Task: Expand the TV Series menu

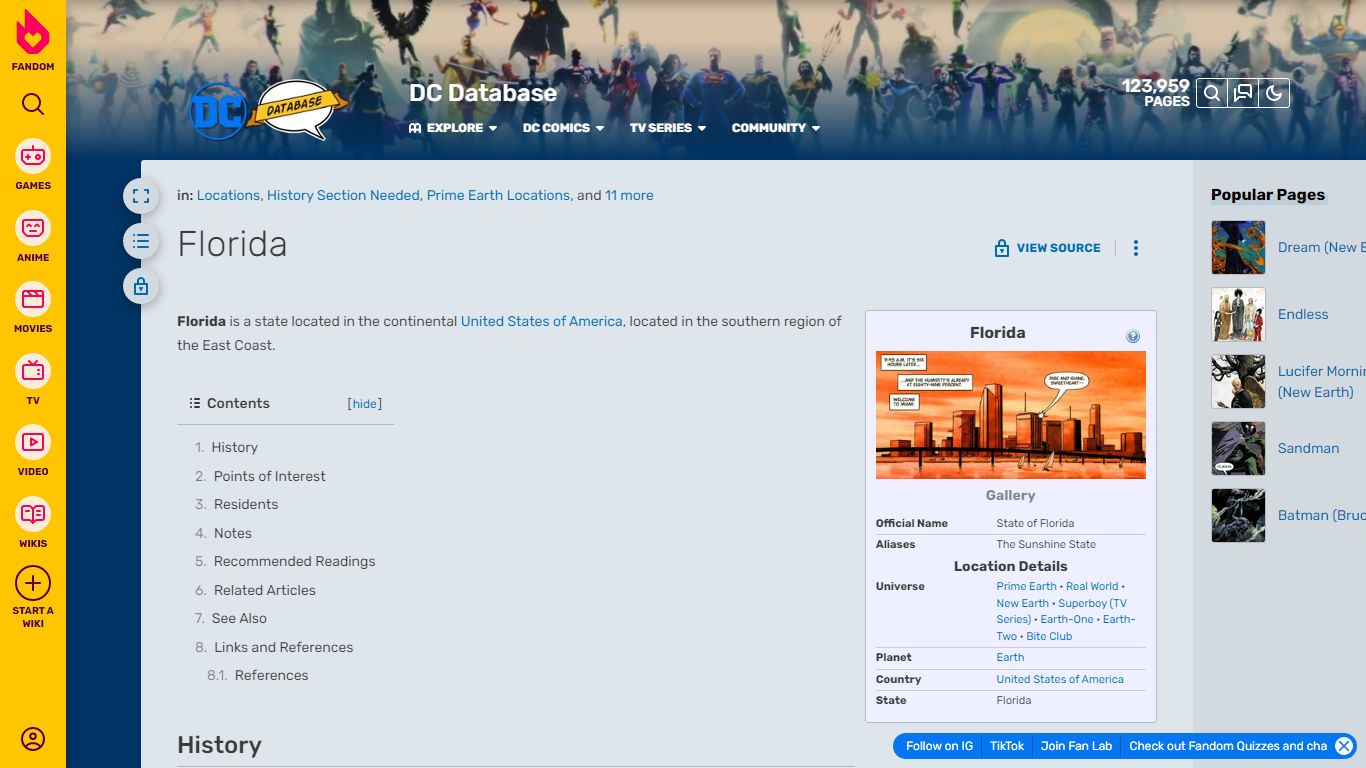Action: pos(668,128)
